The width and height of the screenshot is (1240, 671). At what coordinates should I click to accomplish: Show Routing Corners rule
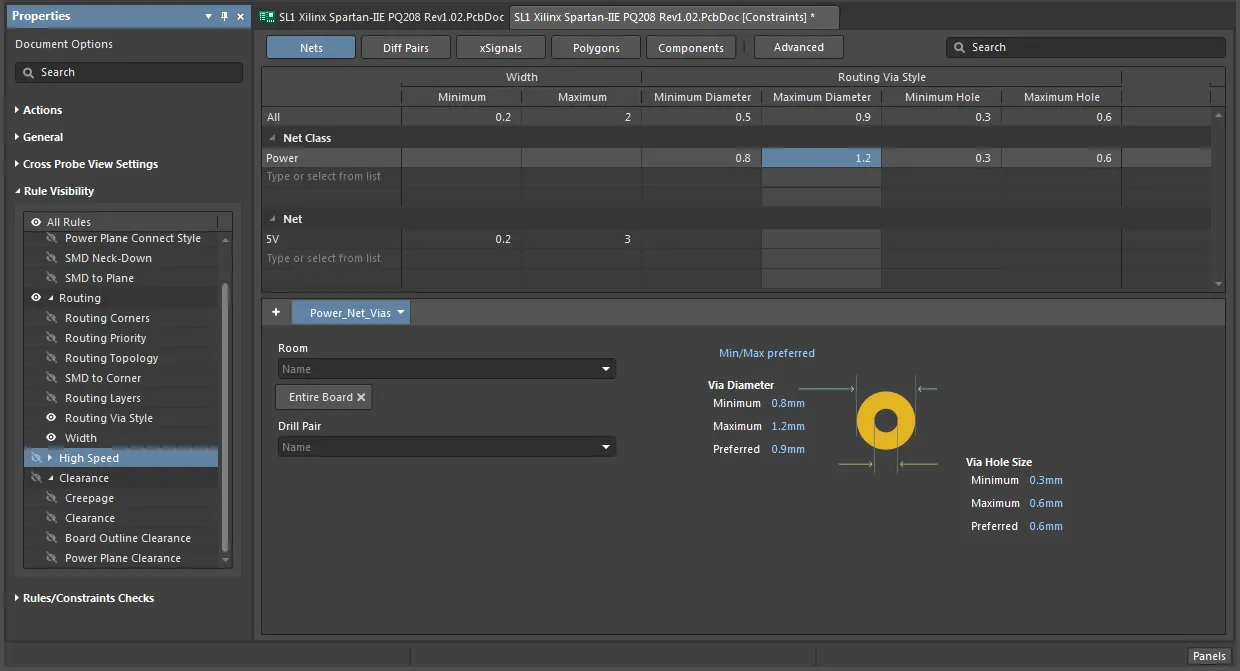52,318
